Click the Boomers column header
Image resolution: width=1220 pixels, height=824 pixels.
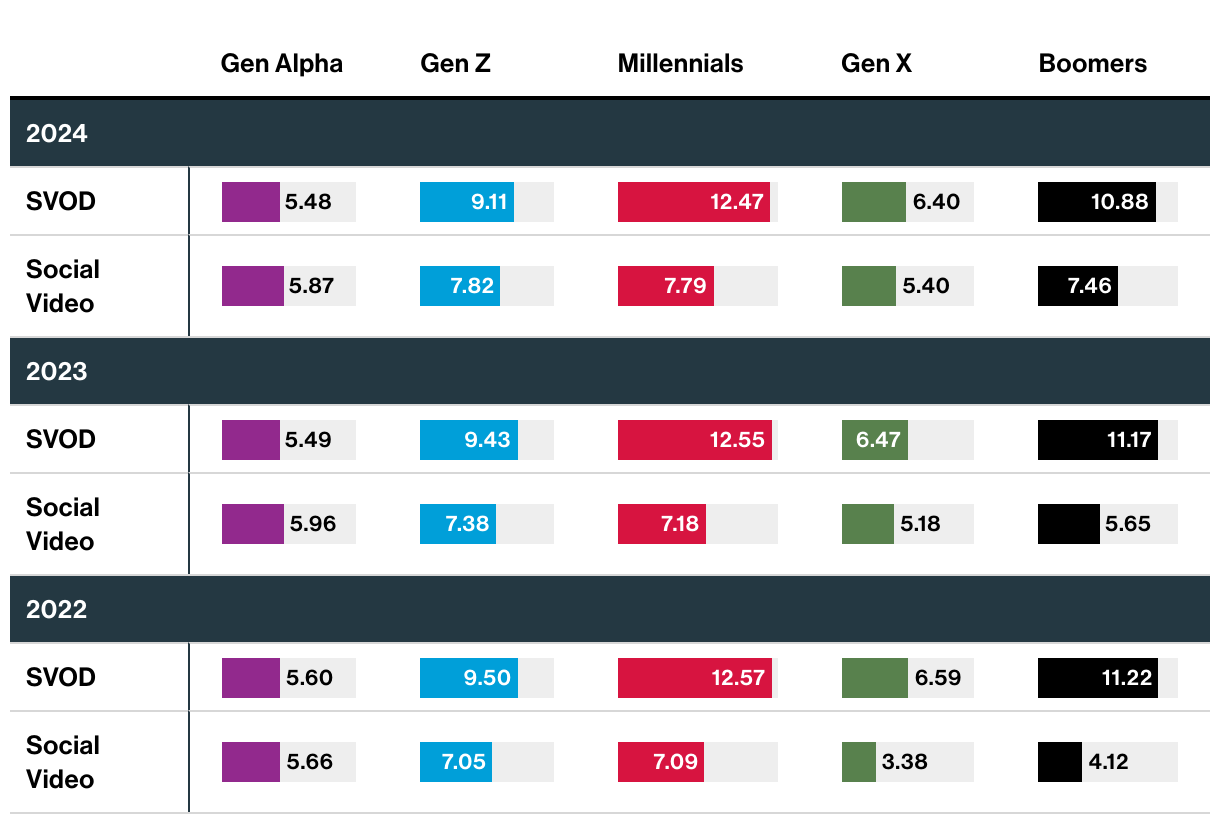(1092, 64)
